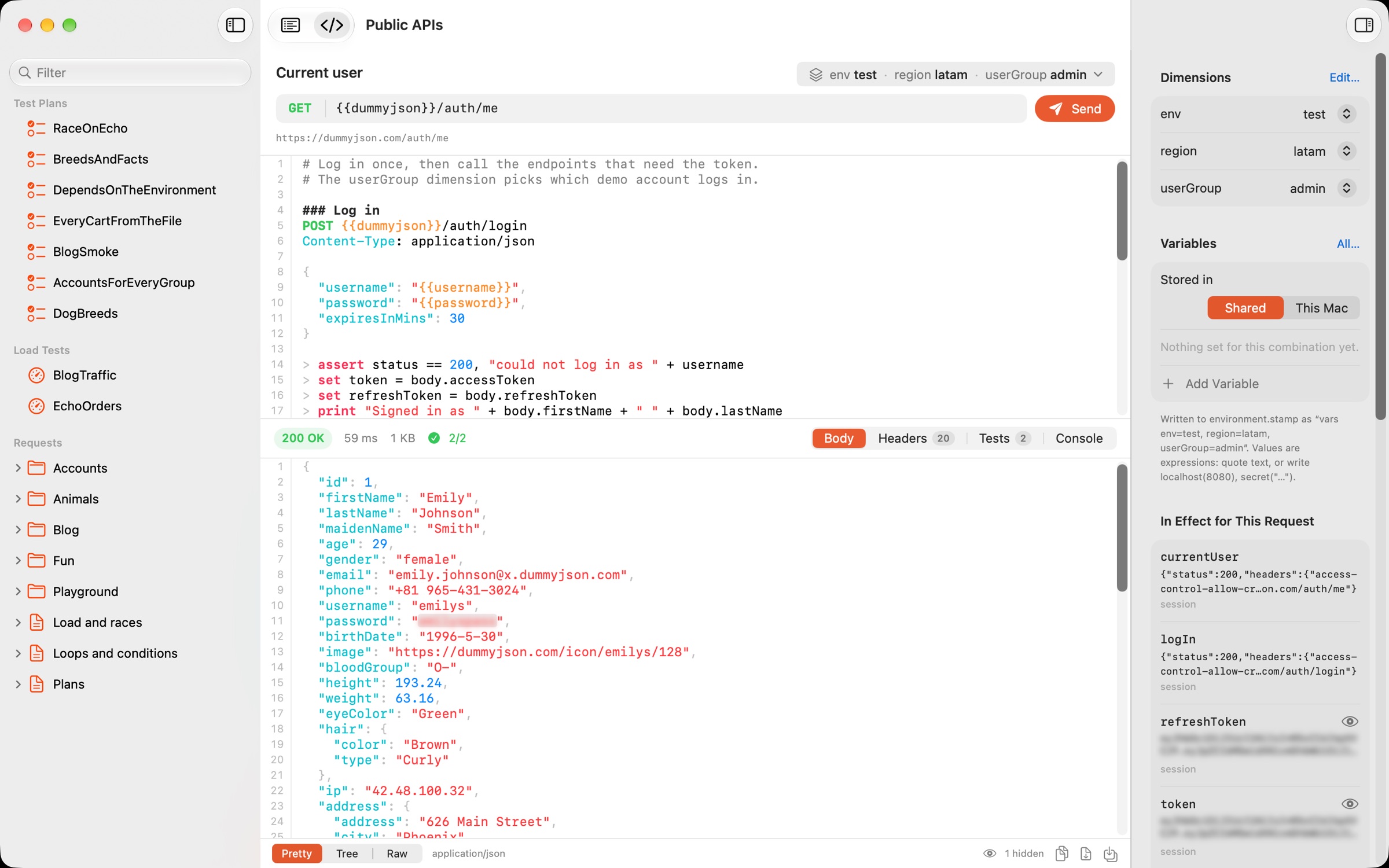Select the Body response tab
The image size is (1389, 868).
pyautogui.click(x=839, y=438)
